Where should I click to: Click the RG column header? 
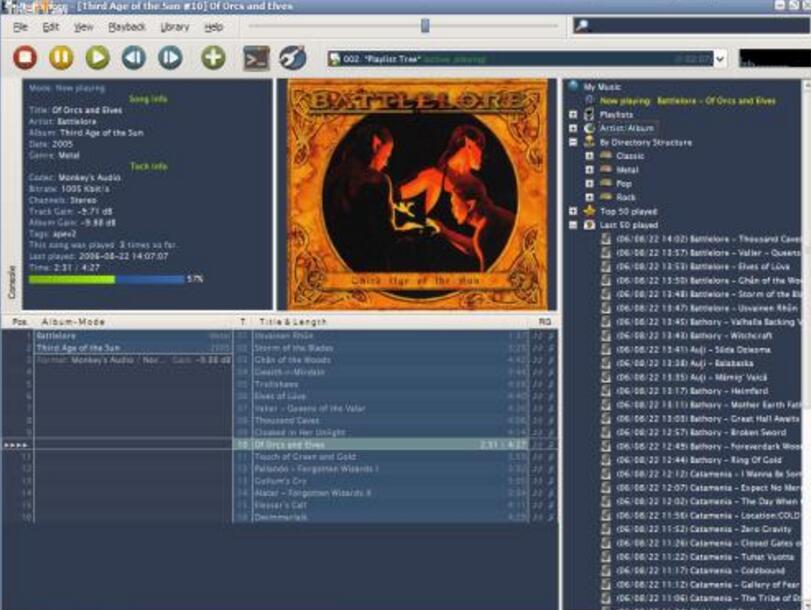544,322
